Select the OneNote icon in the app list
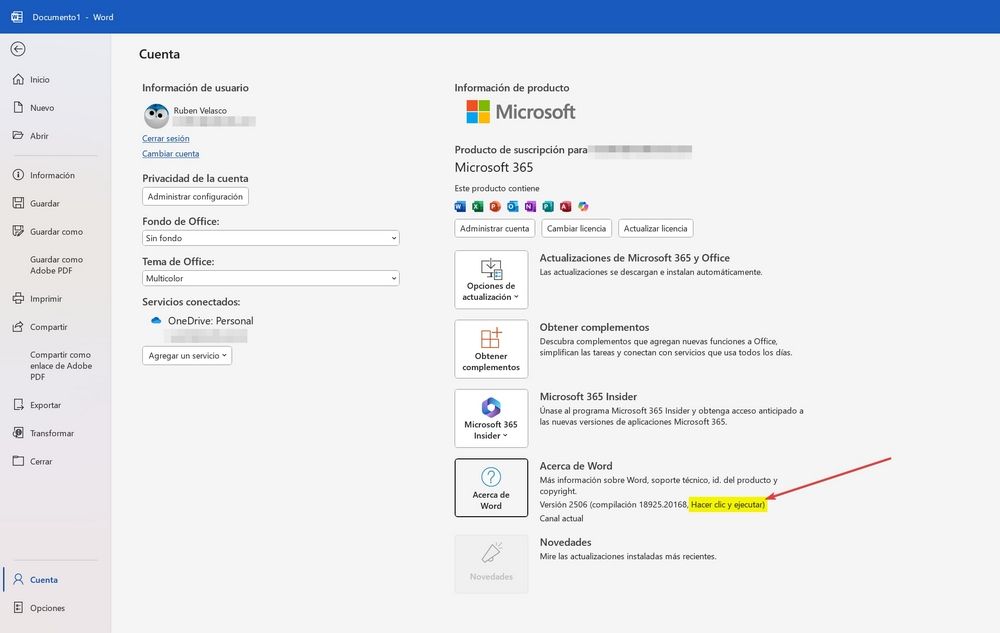1000x633 pixels. pyautogui.click(x=529, y=206)
